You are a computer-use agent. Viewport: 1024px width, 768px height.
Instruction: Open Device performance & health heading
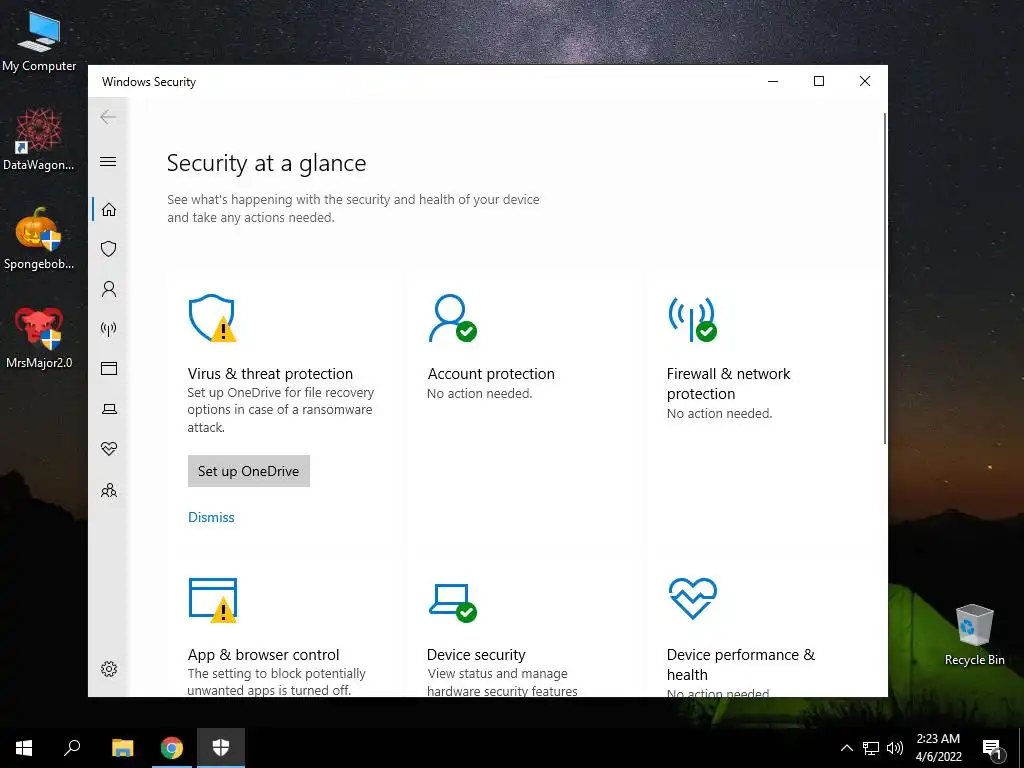coord(741,664)
